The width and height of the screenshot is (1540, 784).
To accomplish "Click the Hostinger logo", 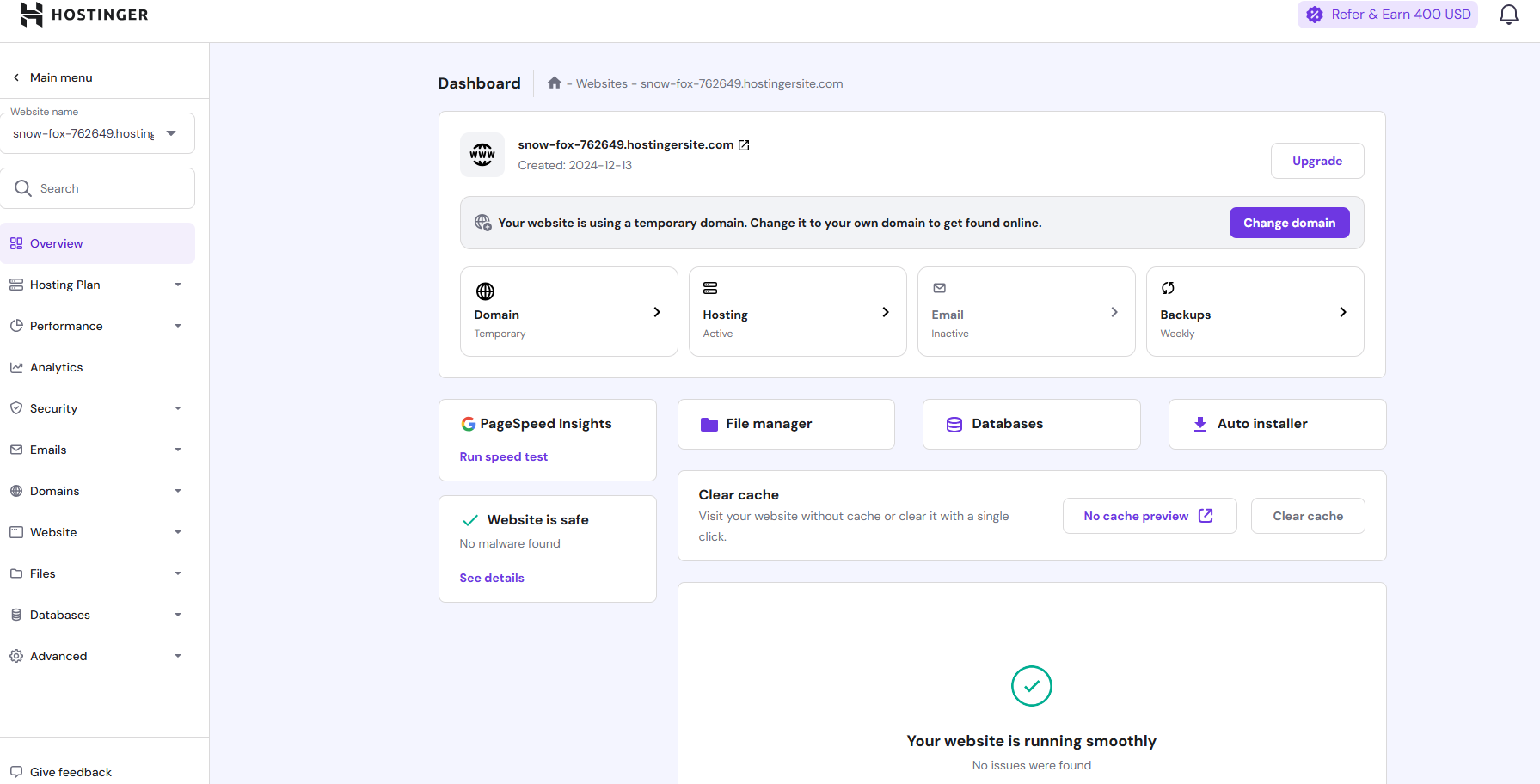I will click(84, 15).
